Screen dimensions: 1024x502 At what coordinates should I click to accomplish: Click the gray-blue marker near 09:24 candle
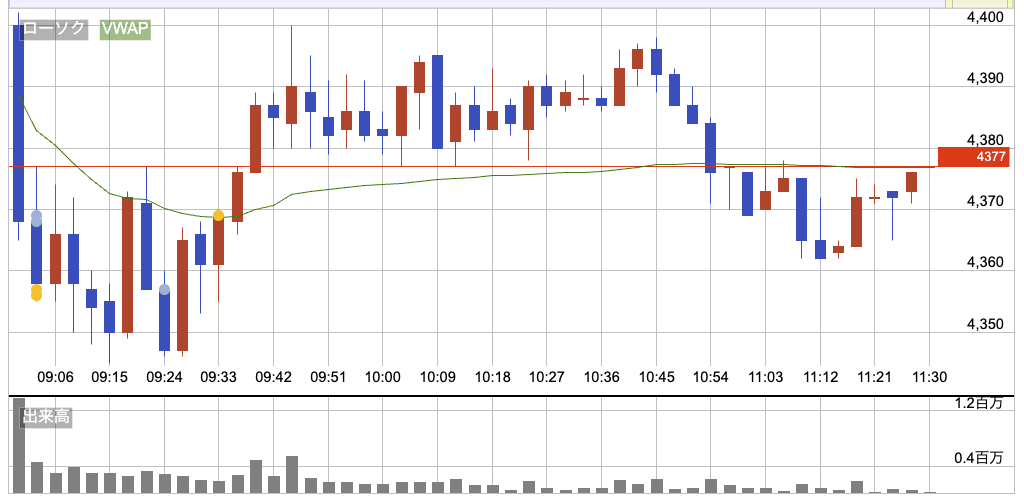tap(164, 290)
